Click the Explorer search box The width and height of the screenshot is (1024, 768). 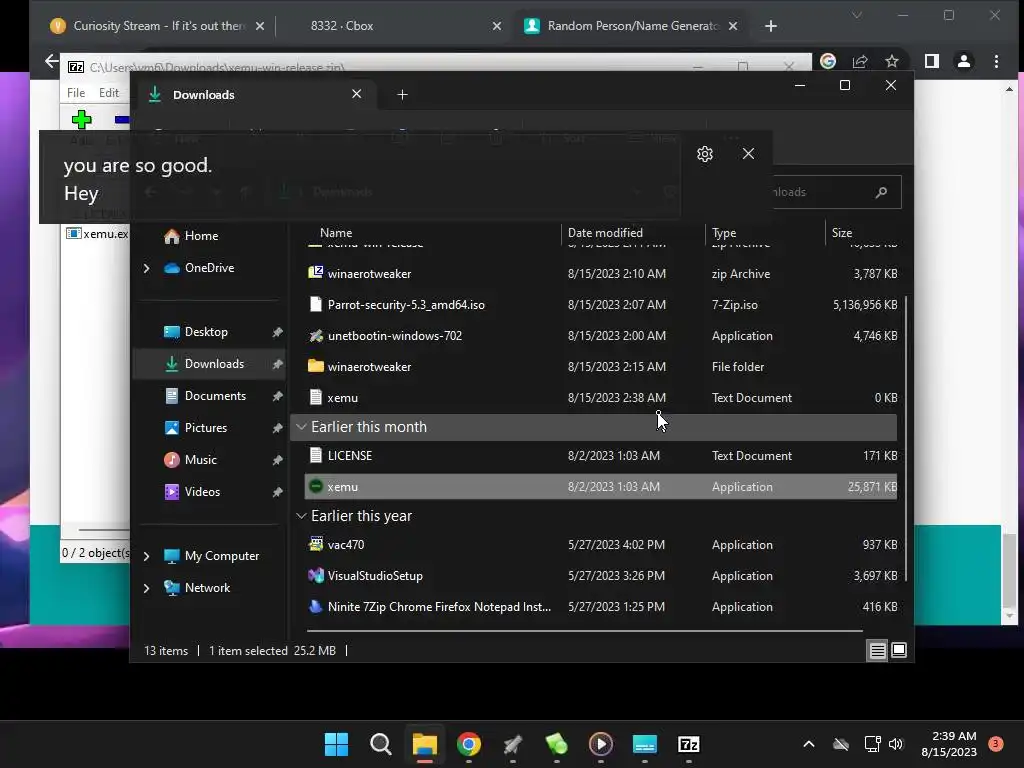pos(836,192)
